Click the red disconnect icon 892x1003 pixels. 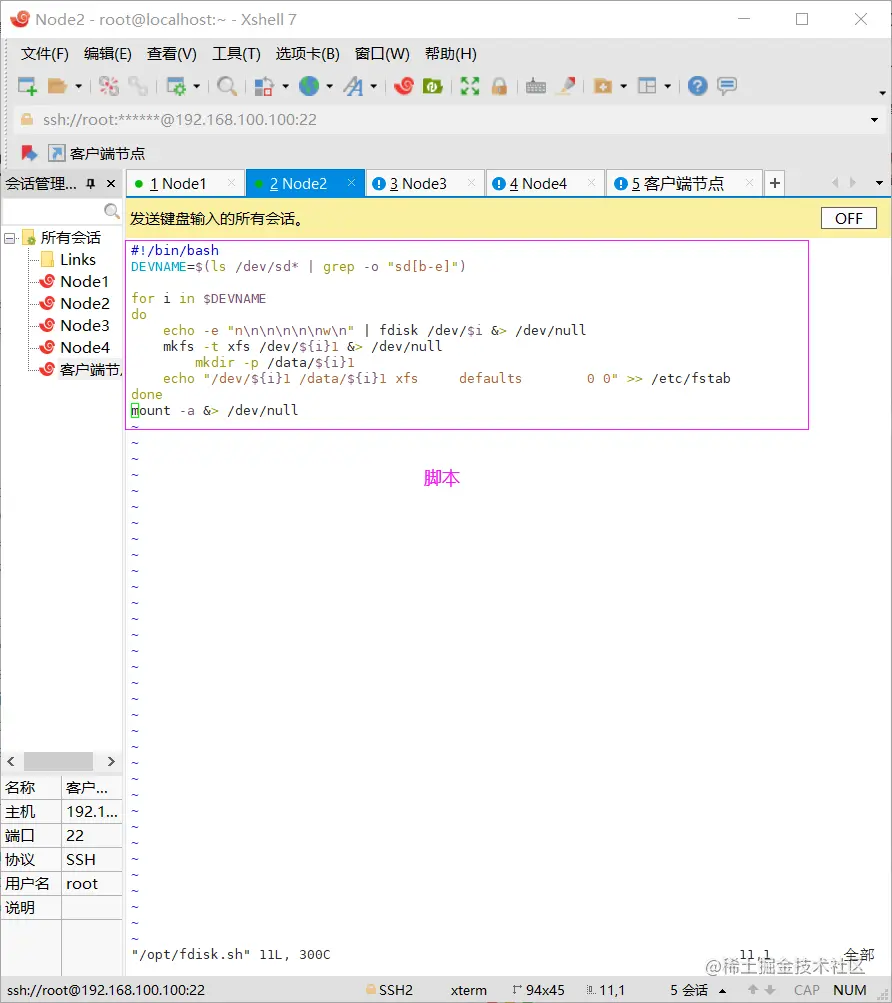click(x=108, y=86)
